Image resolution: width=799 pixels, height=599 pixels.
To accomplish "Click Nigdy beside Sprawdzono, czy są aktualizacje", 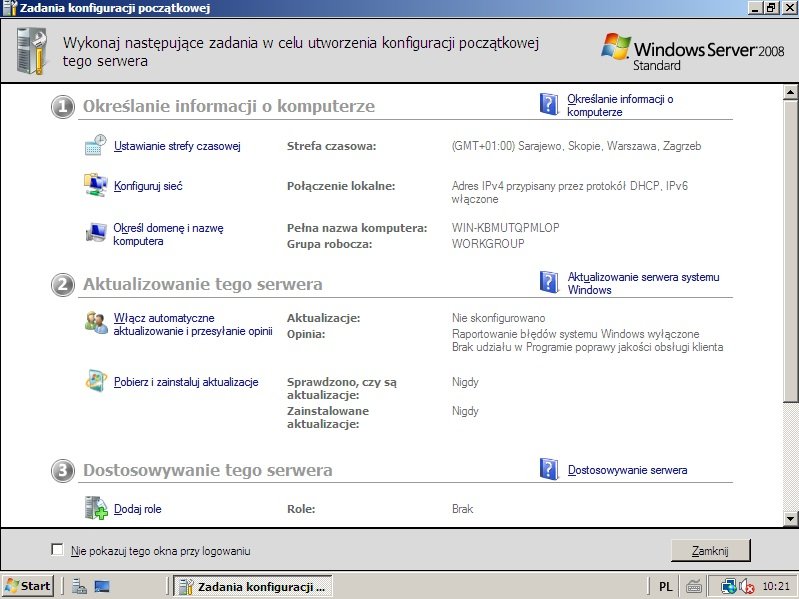I will [x=465, y=382].
